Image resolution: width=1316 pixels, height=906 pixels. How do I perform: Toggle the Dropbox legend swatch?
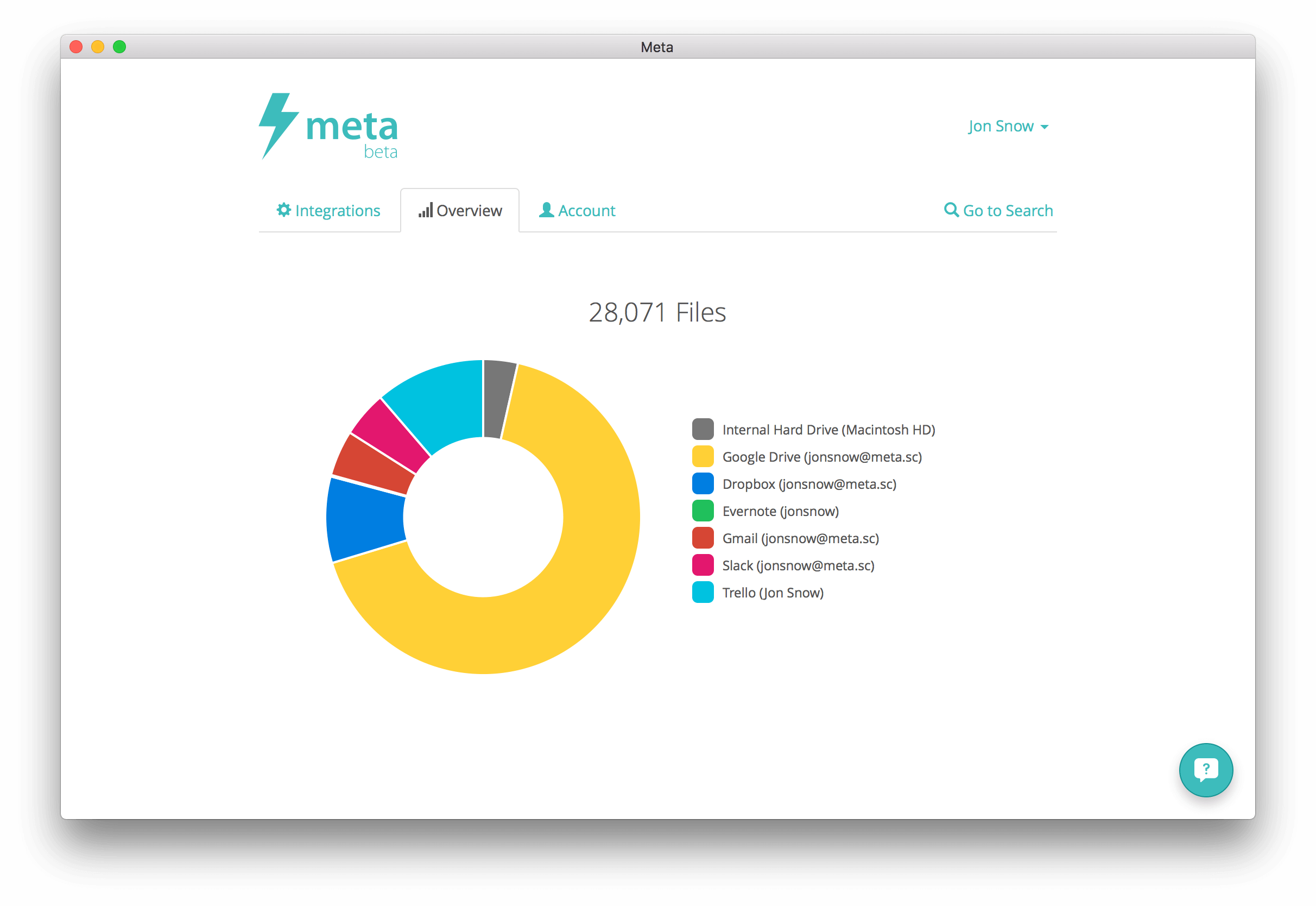coord(703,483)
